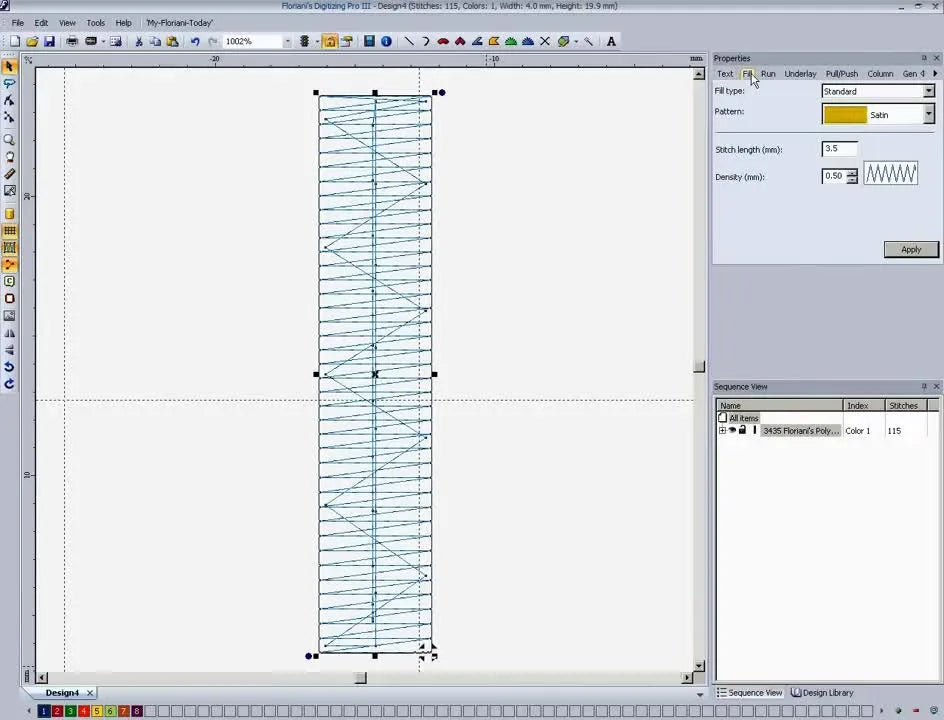Increase Density with the spinner up arrow
Image resolution: width=944 pixels, height=720 pixels.
(852, 173)
